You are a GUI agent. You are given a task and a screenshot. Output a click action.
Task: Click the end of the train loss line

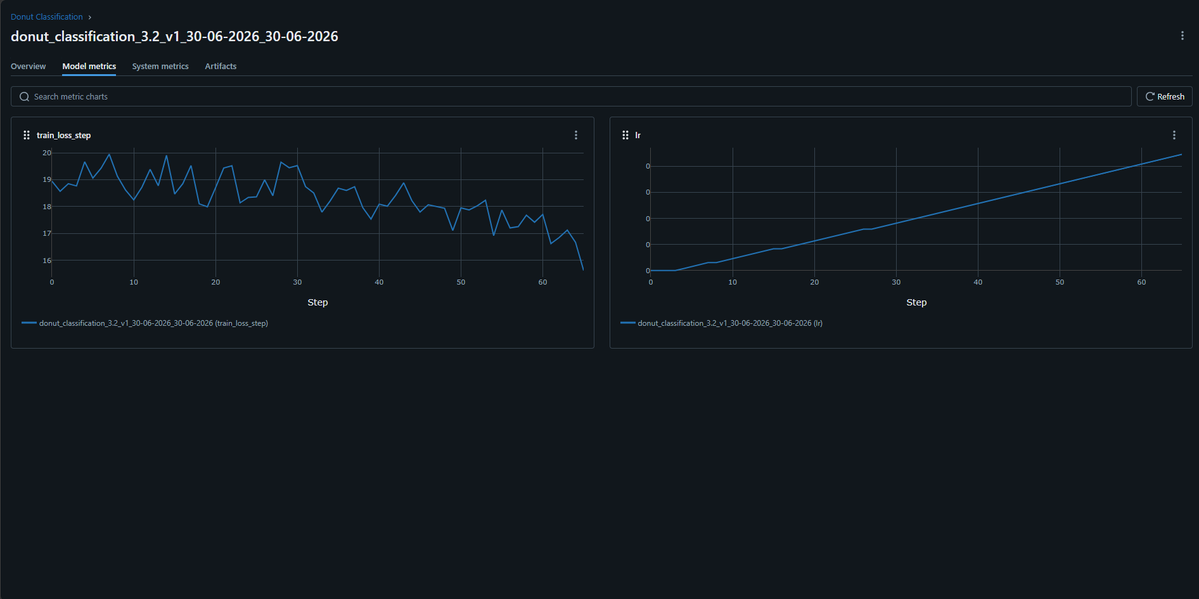pyautogui.click(x=583, y=269)
